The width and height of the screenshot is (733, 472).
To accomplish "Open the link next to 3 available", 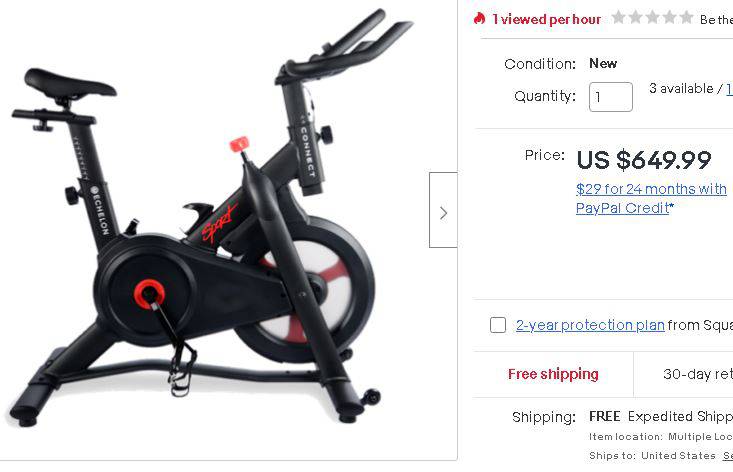I will 729,88.
